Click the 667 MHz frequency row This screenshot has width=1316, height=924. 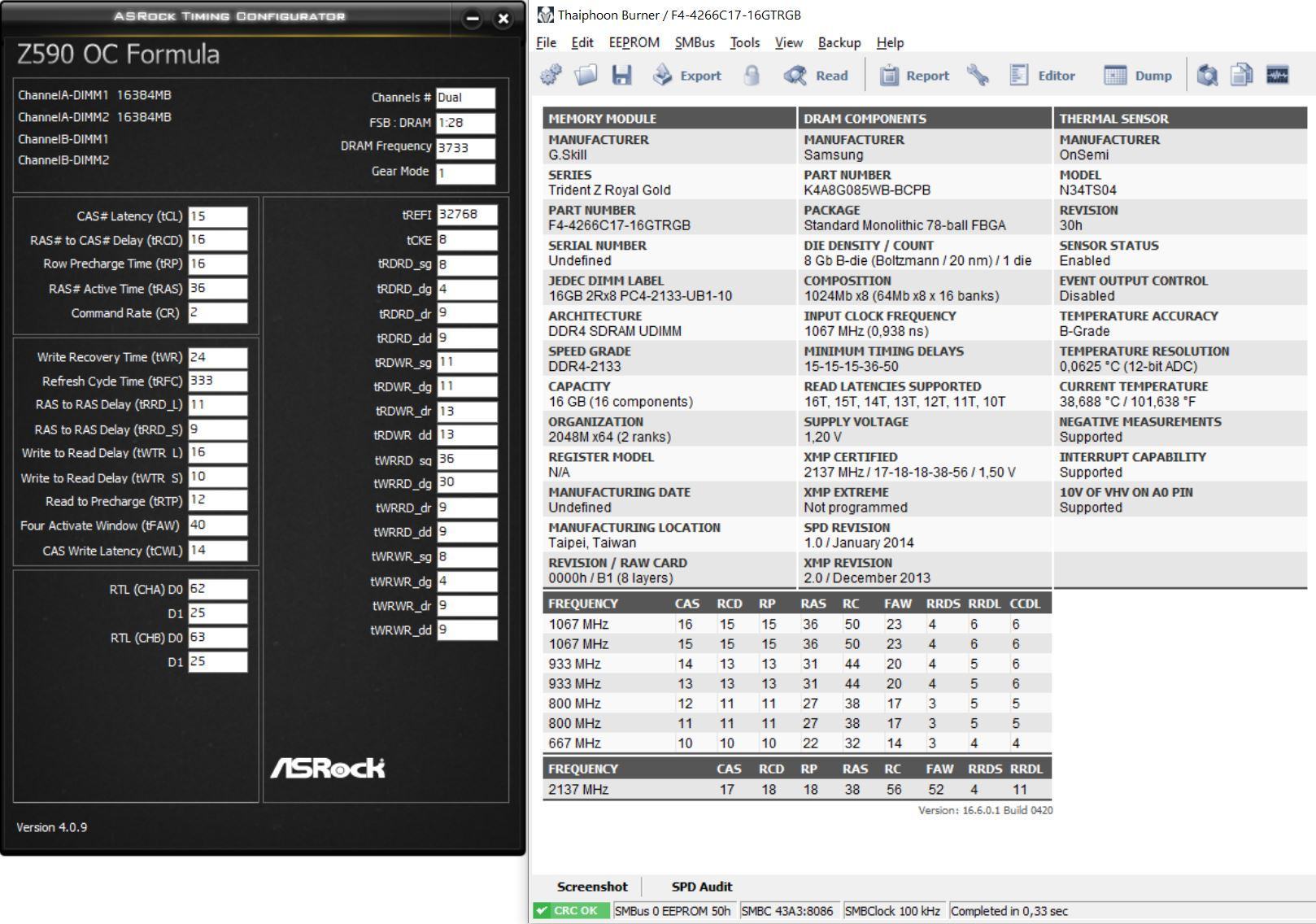point(797,743)
